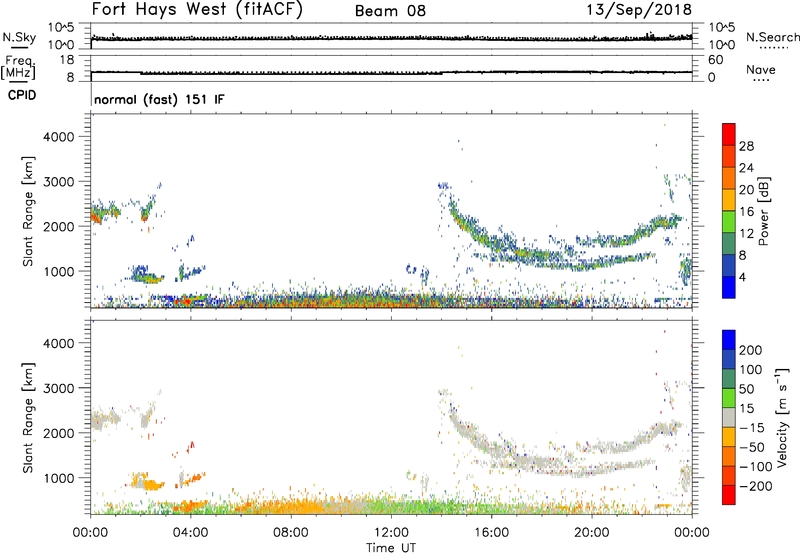This screenshot has height=554, width=800.
Task: Click the "12:00" time axis label
Action: pos(391,533)
